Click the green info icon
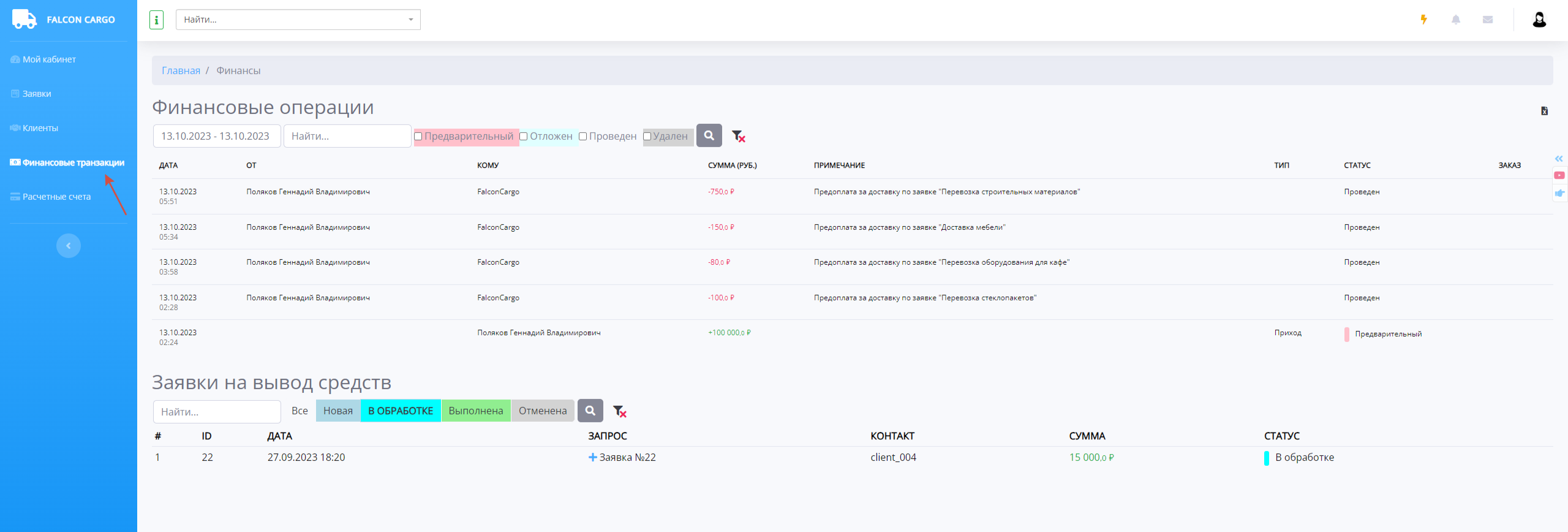Screen dimensions: 1568x532 [157, 20]
